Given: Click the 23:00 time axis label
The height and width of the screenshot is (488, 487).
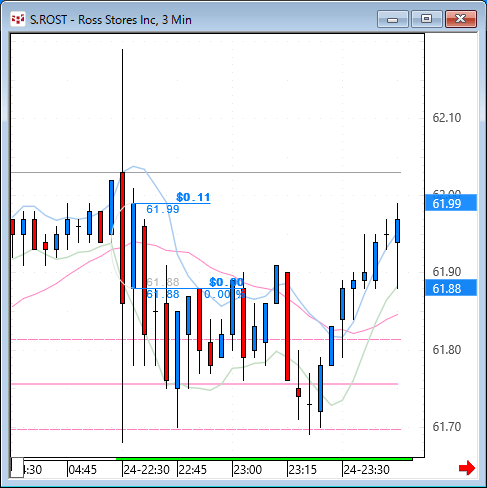Looking at the screenshot, I should [248, 470].
